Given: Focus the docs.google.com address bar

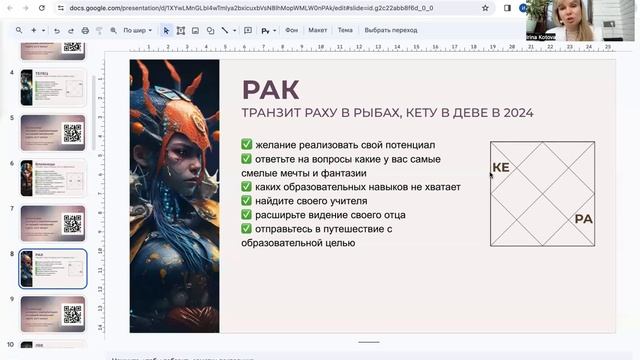Looking at the screenshot, I should click(251, 8).
